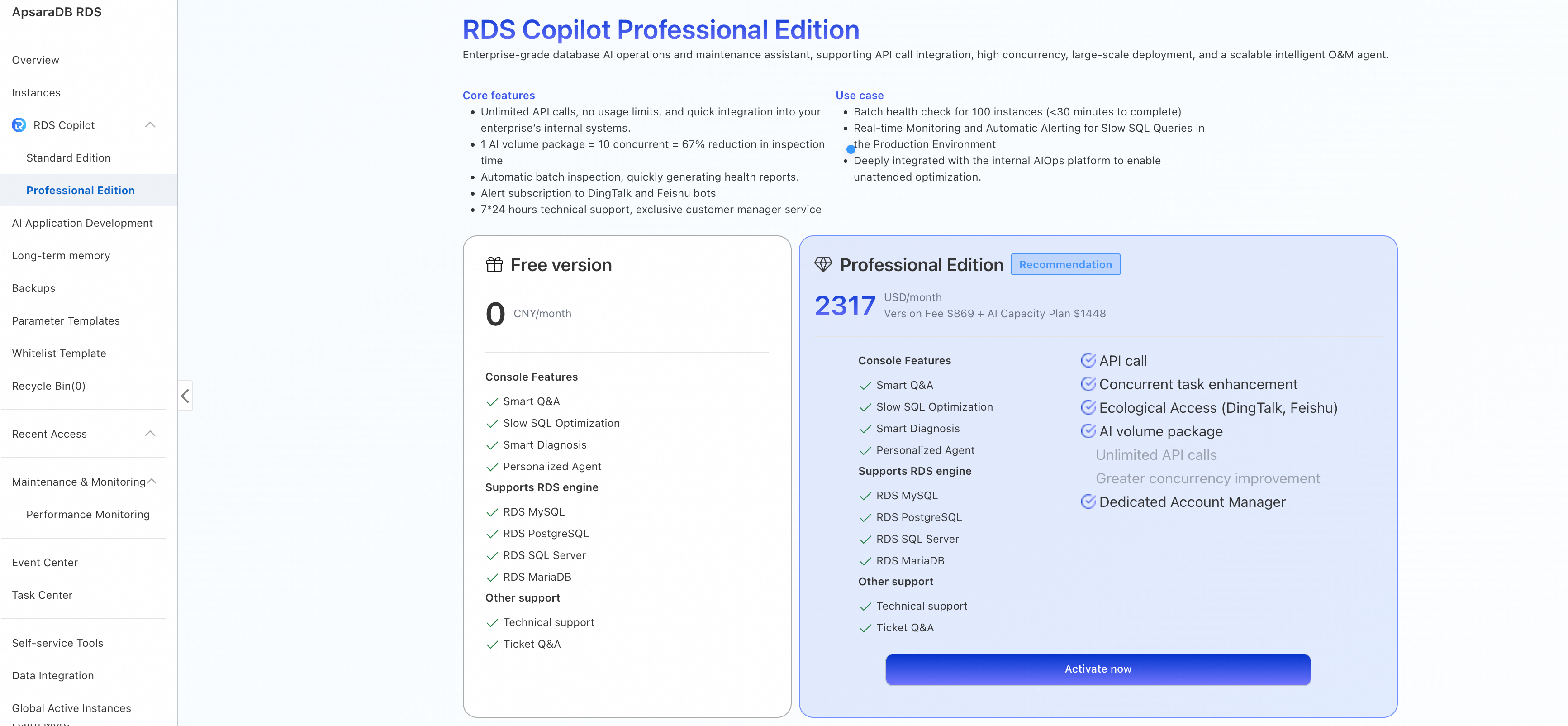This screenshot has height=726, width=1568.
Task: Go to Task Center
Action: click(42, 595)
